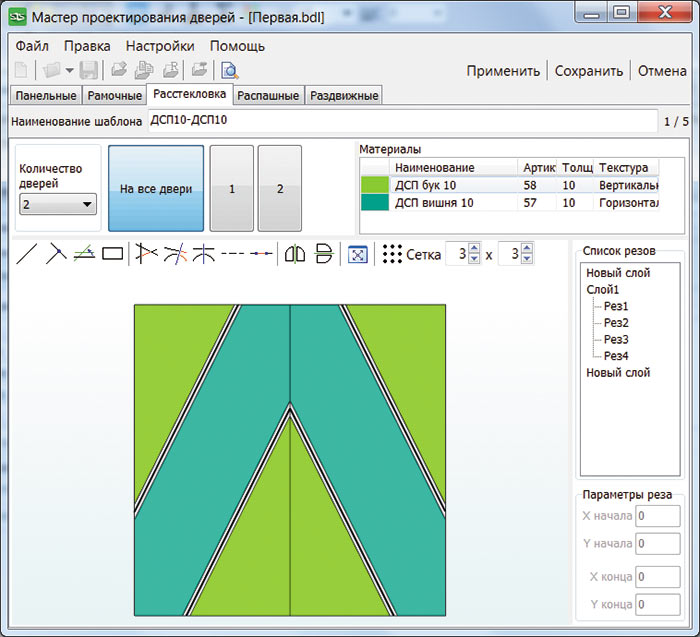Viewport: 700px width, 637px height.
Task: Click the Применить button
Action: point(503,70)
